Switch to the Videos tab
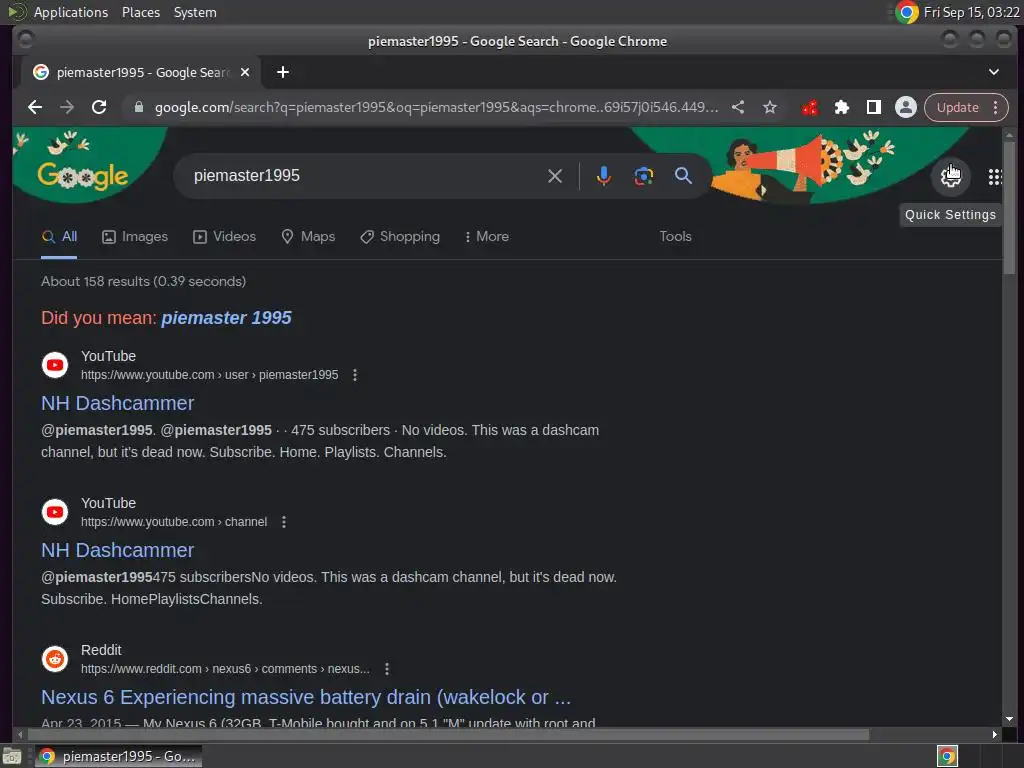 [225, 236]
